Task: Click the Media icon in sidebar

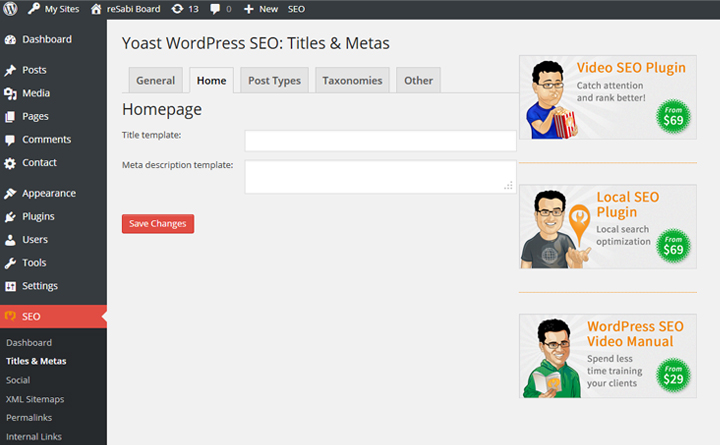Action: click(x=10, y=93)
